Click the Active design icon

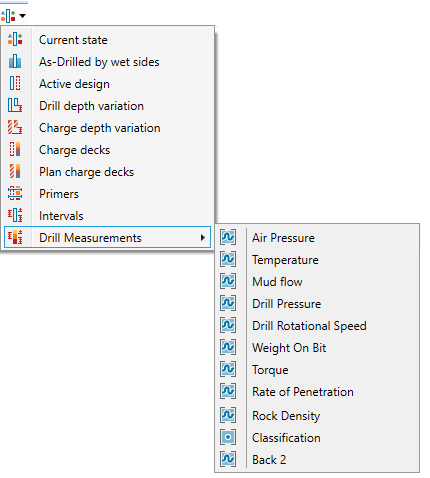[x=15, y=83]
